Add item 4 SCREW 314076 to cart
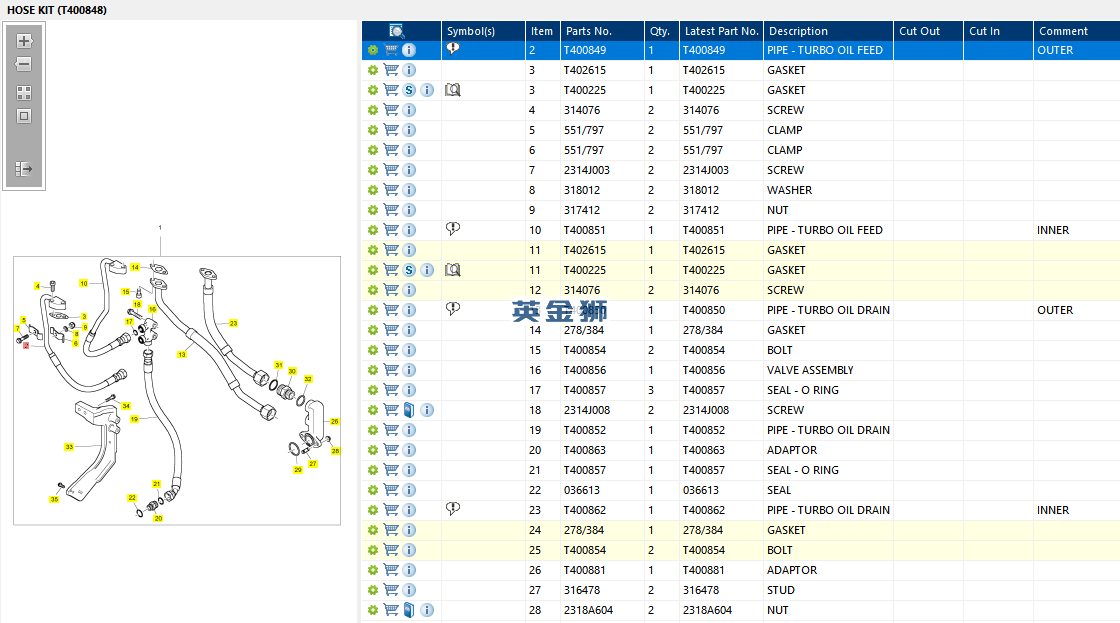Screen dimensions: 1120x623 [x=391, y=110]
